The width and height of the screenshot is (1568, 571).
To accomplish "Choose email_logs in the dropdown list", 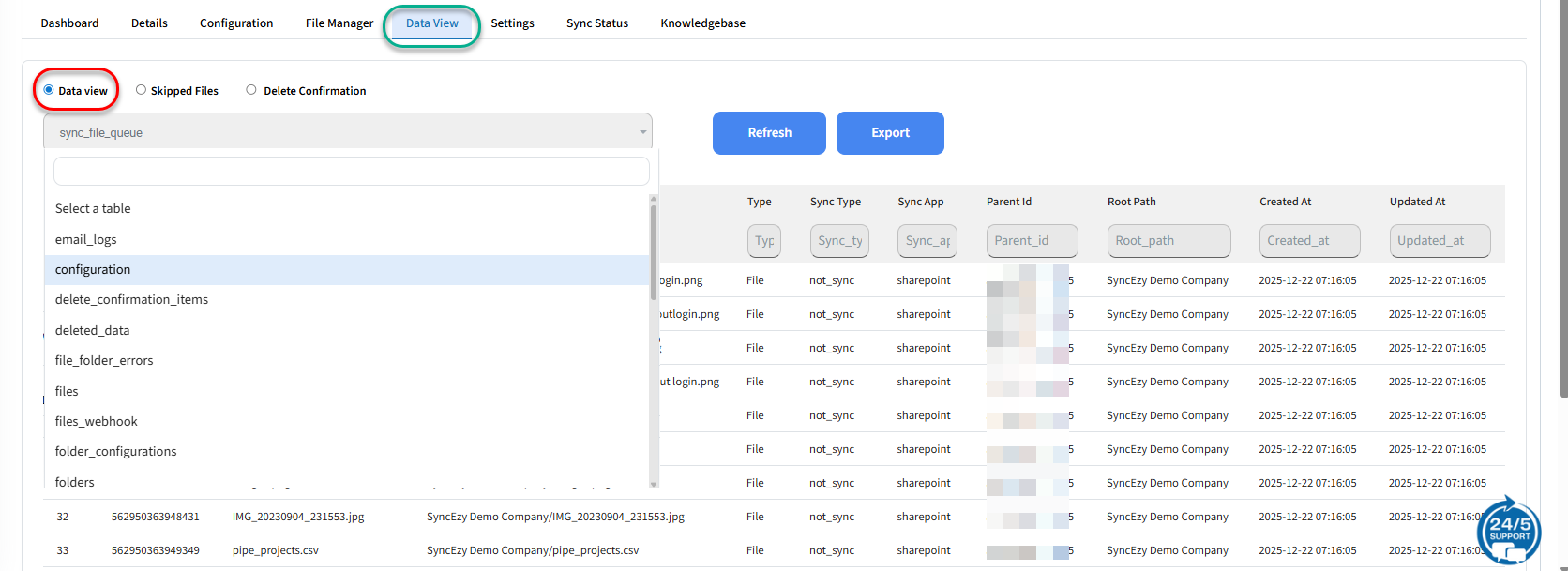I will (86, 239).
